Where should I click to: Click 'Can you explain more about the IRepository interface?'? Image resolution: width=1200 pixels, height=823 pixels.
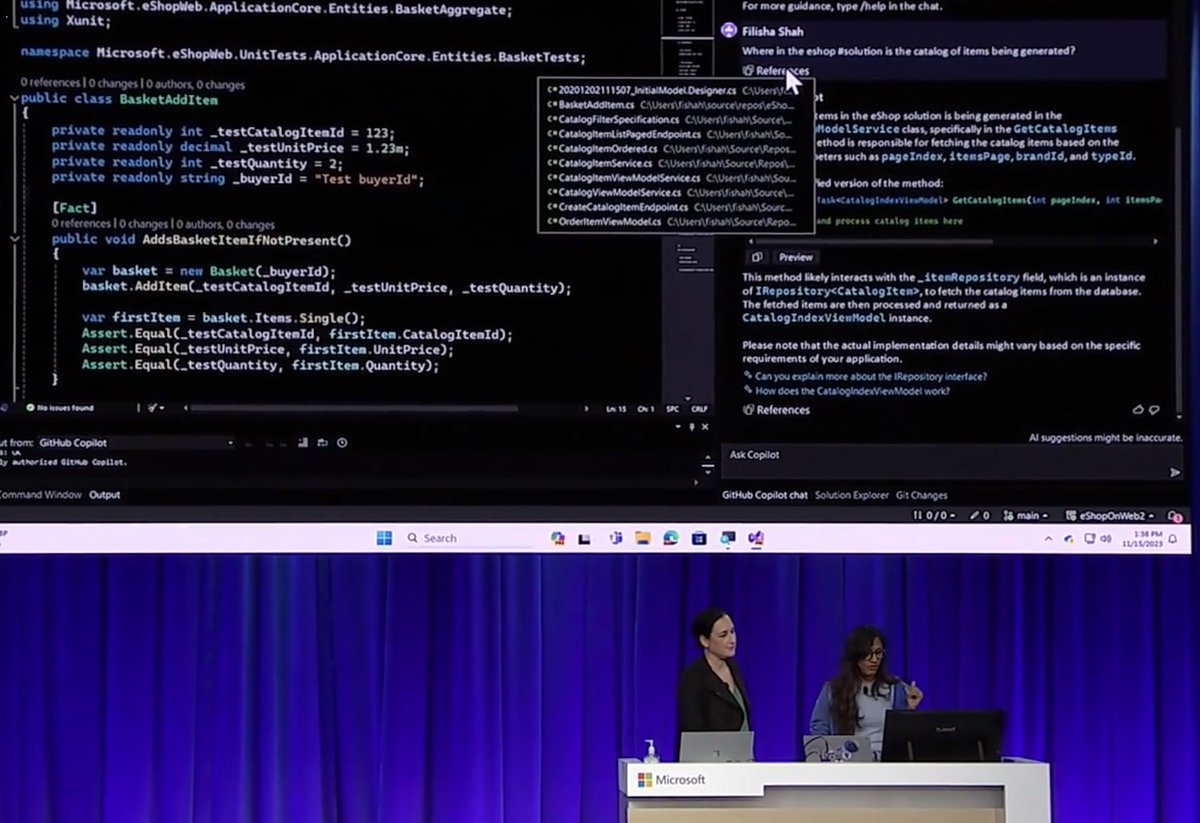pos(871,376)
